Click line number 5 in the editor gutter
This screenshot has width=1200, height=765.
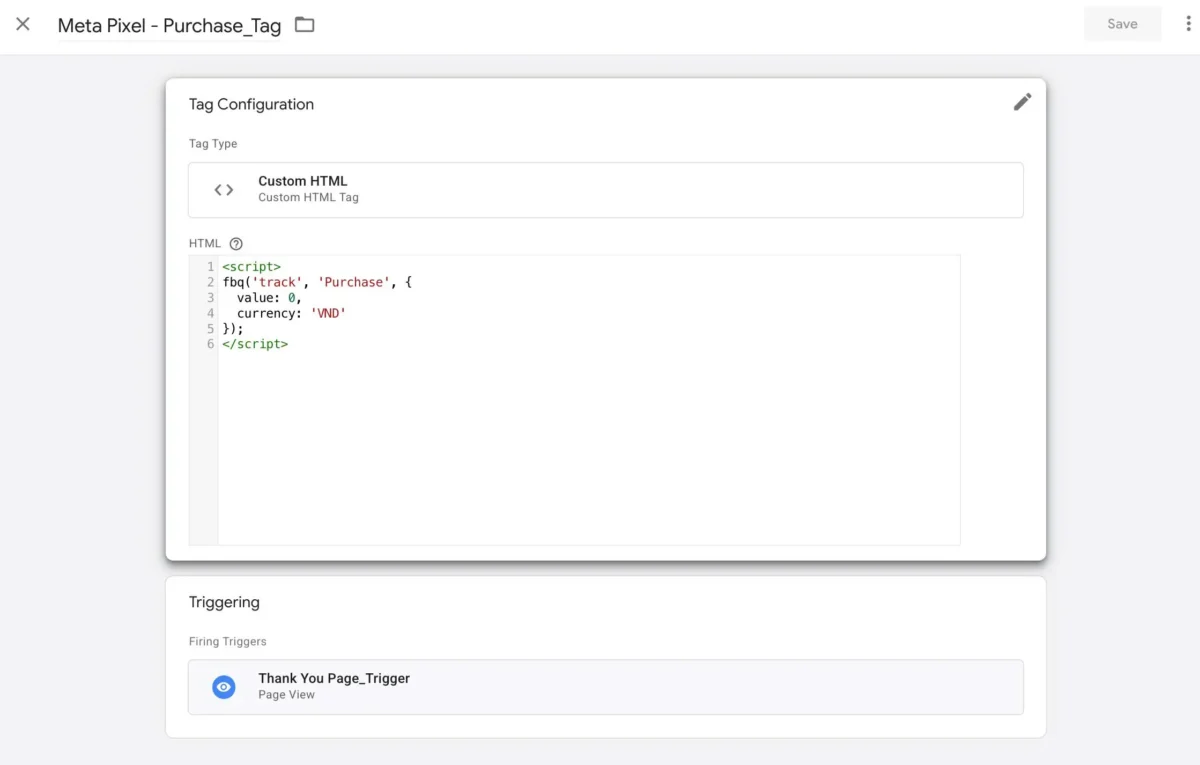210,329
